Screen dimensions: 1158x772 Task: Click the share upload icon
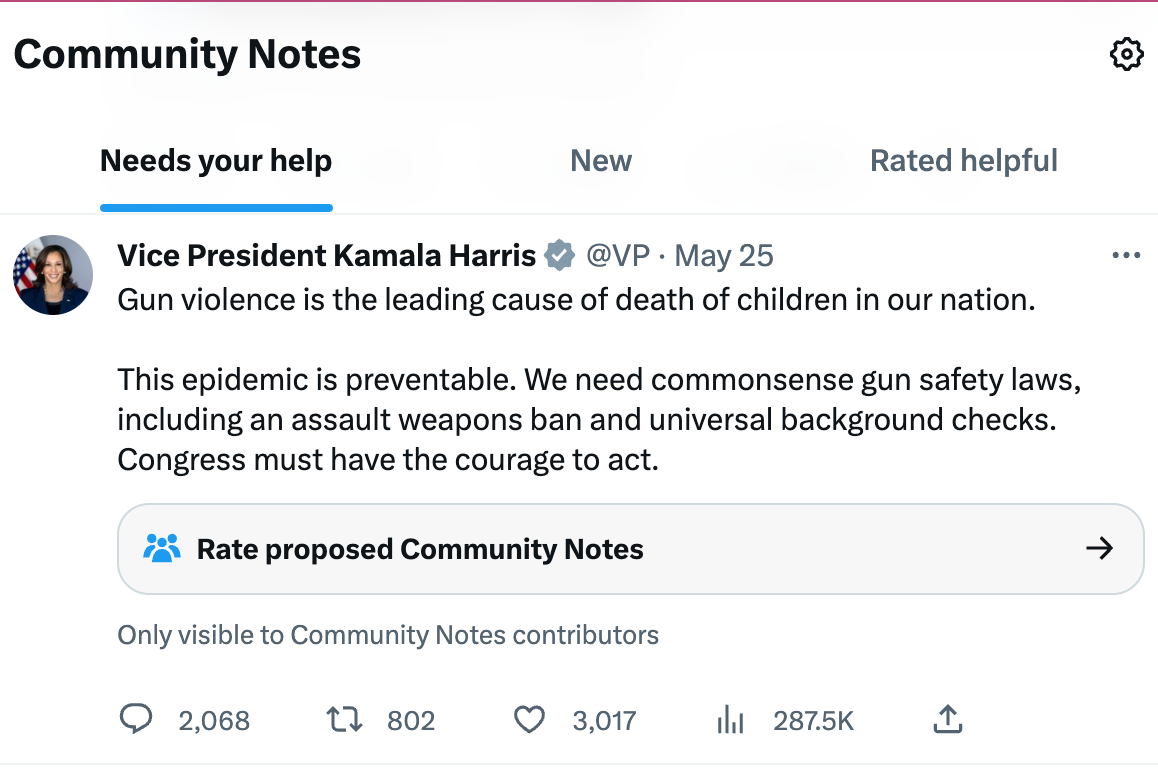coord(947,718)
